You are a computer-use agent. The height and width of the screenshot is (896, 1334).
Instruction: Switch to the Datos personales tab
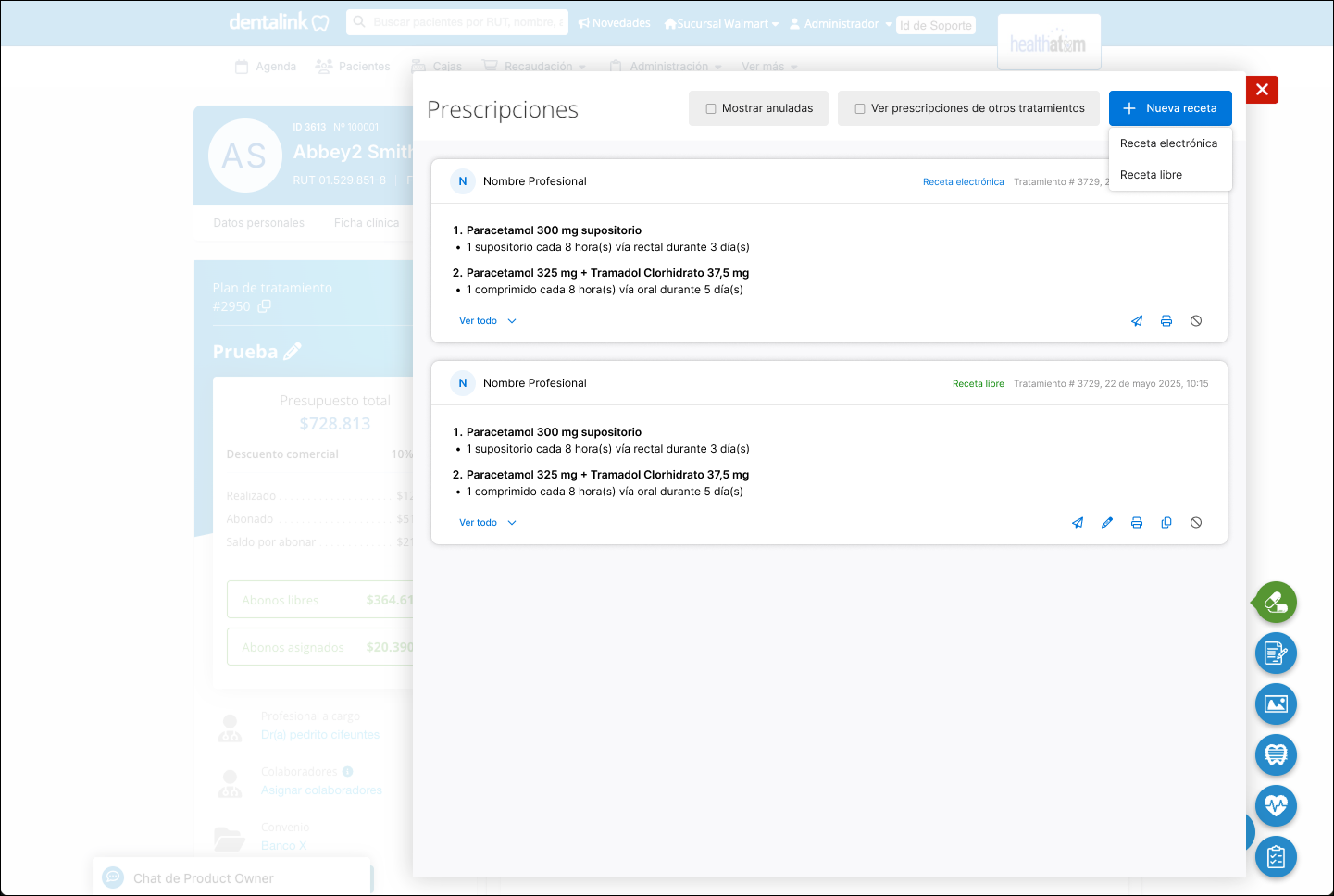click(x=258, y=223)
